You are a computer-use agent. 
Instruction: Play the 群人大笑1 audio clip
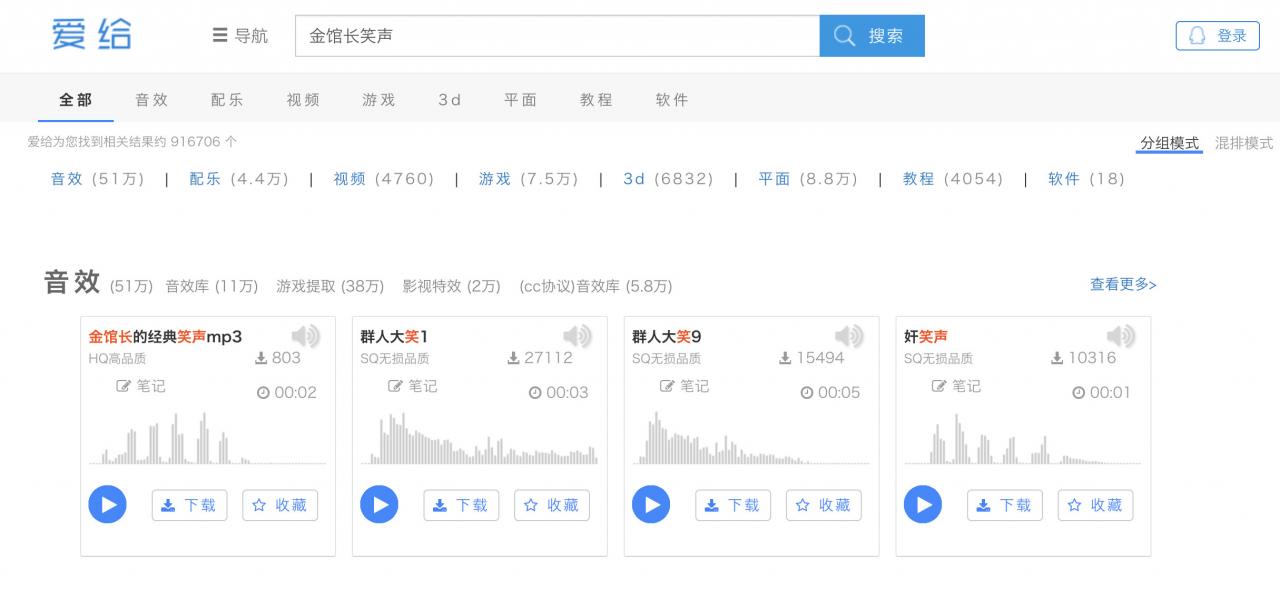(x=379, y=504)
